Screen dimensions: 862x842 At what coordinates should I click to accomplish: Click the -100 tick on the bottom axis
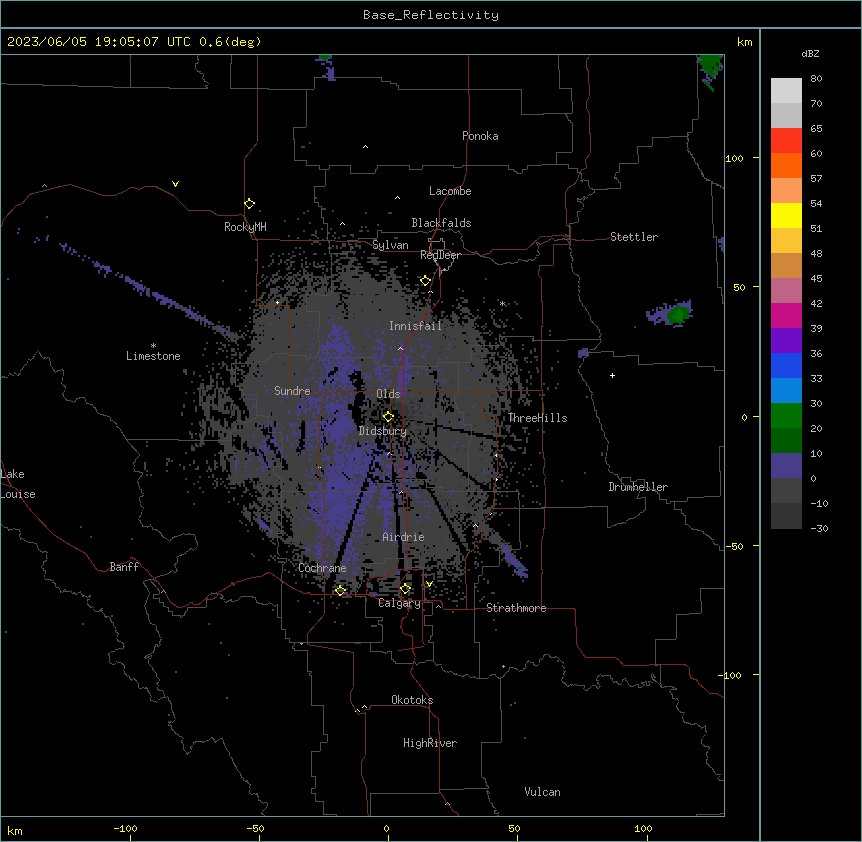pyautogui.click(x=125, y=828)
